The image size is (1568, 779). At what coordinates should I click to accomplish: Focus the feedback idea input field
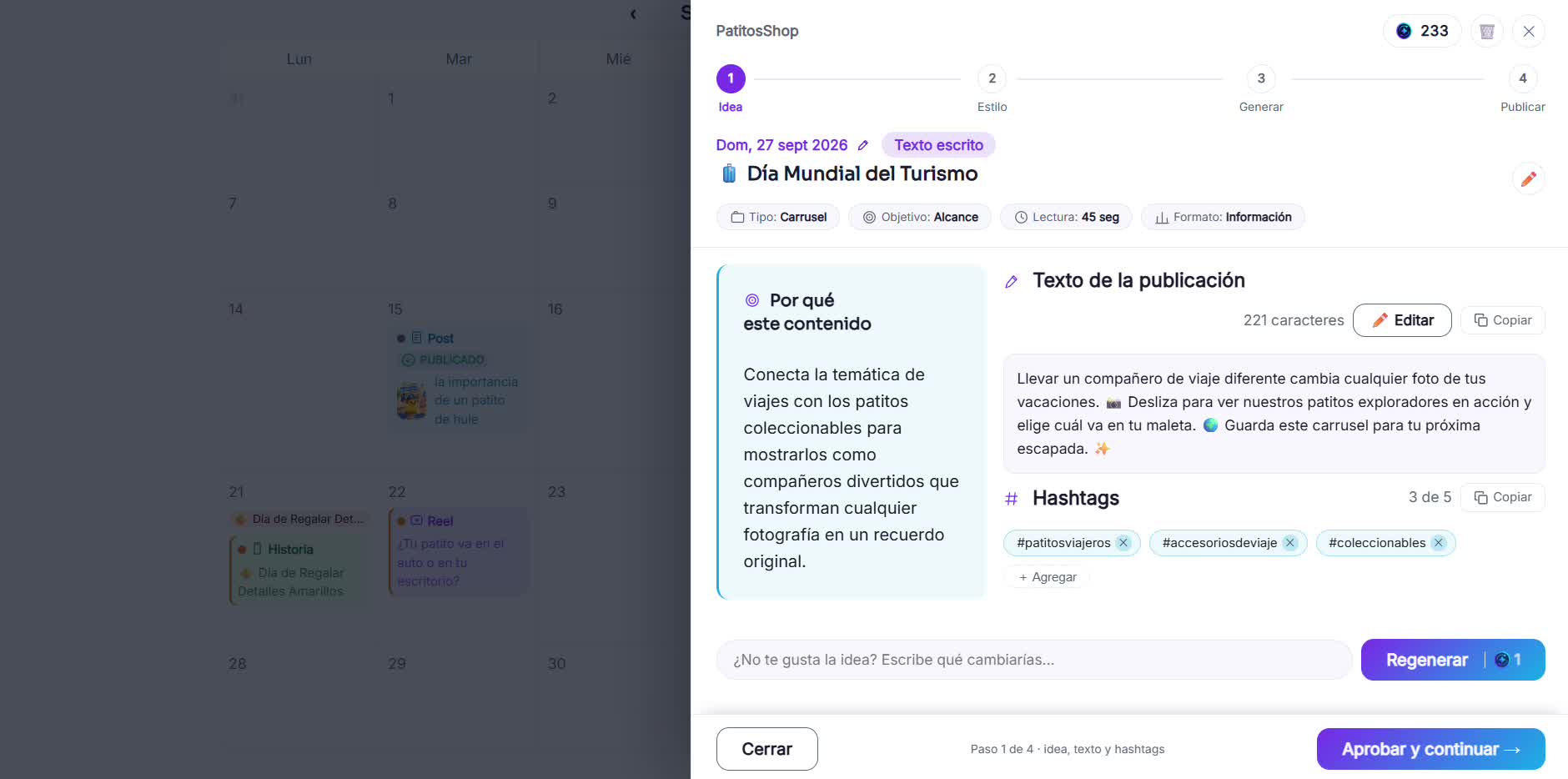(1033, 660)
